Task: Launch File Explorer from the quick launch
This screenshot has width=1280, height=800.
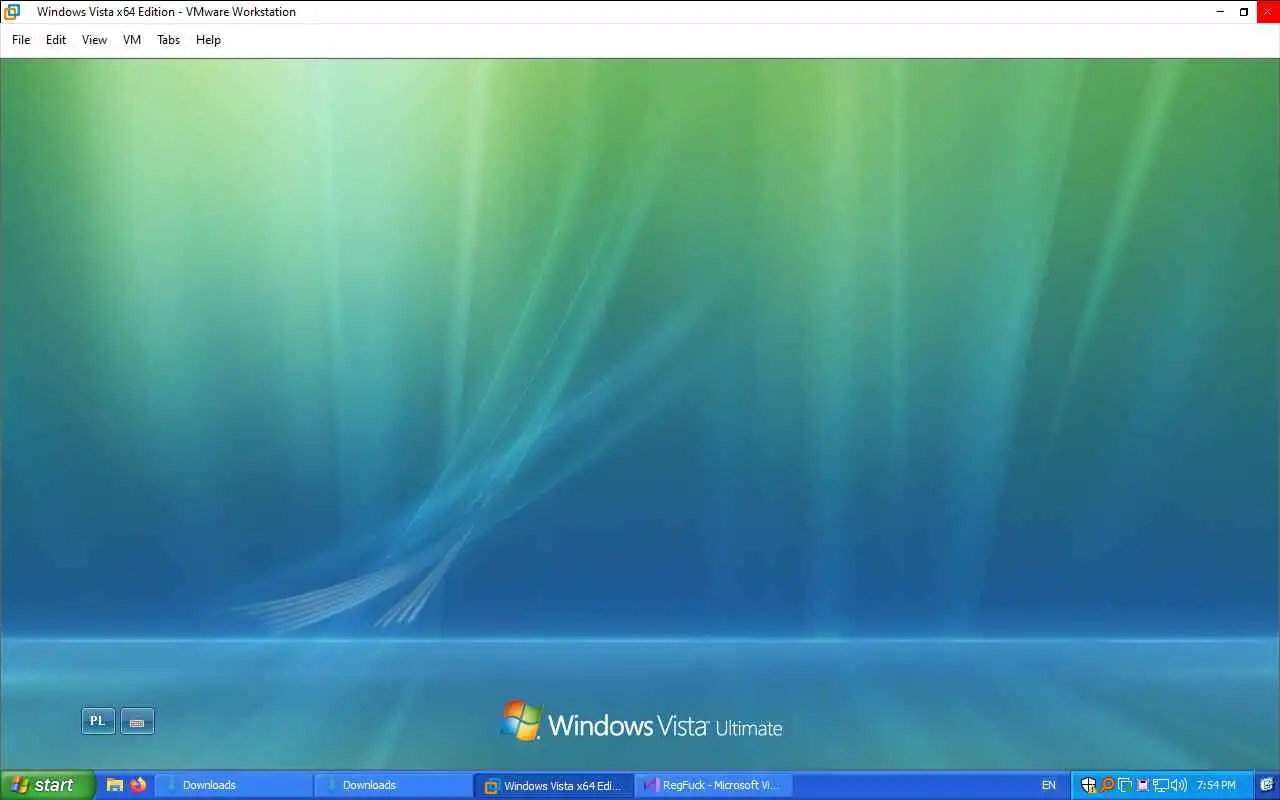Action: (115, 785)
